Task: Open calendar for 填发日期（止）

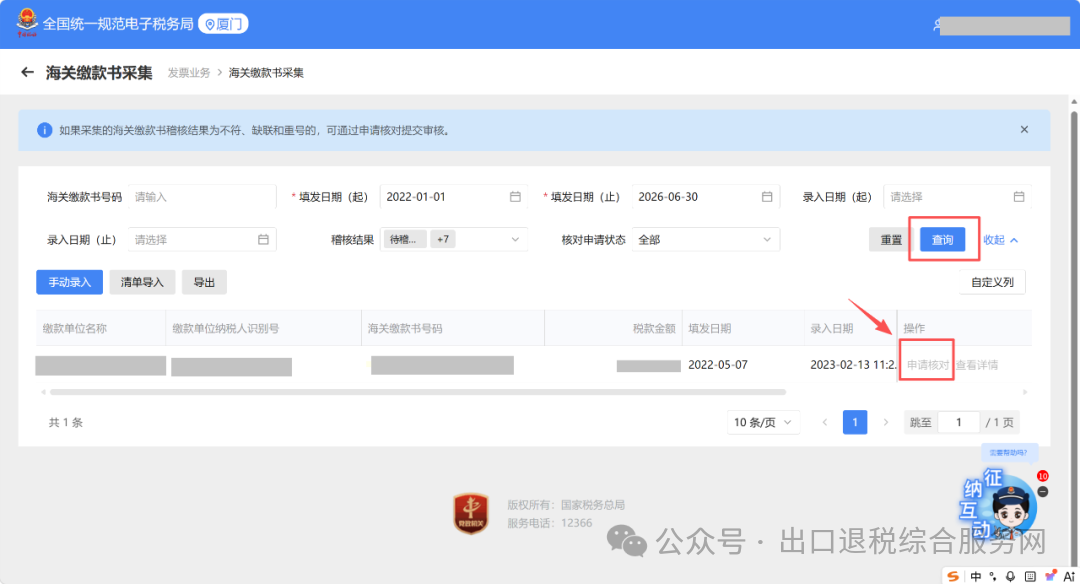Action: 767,197
